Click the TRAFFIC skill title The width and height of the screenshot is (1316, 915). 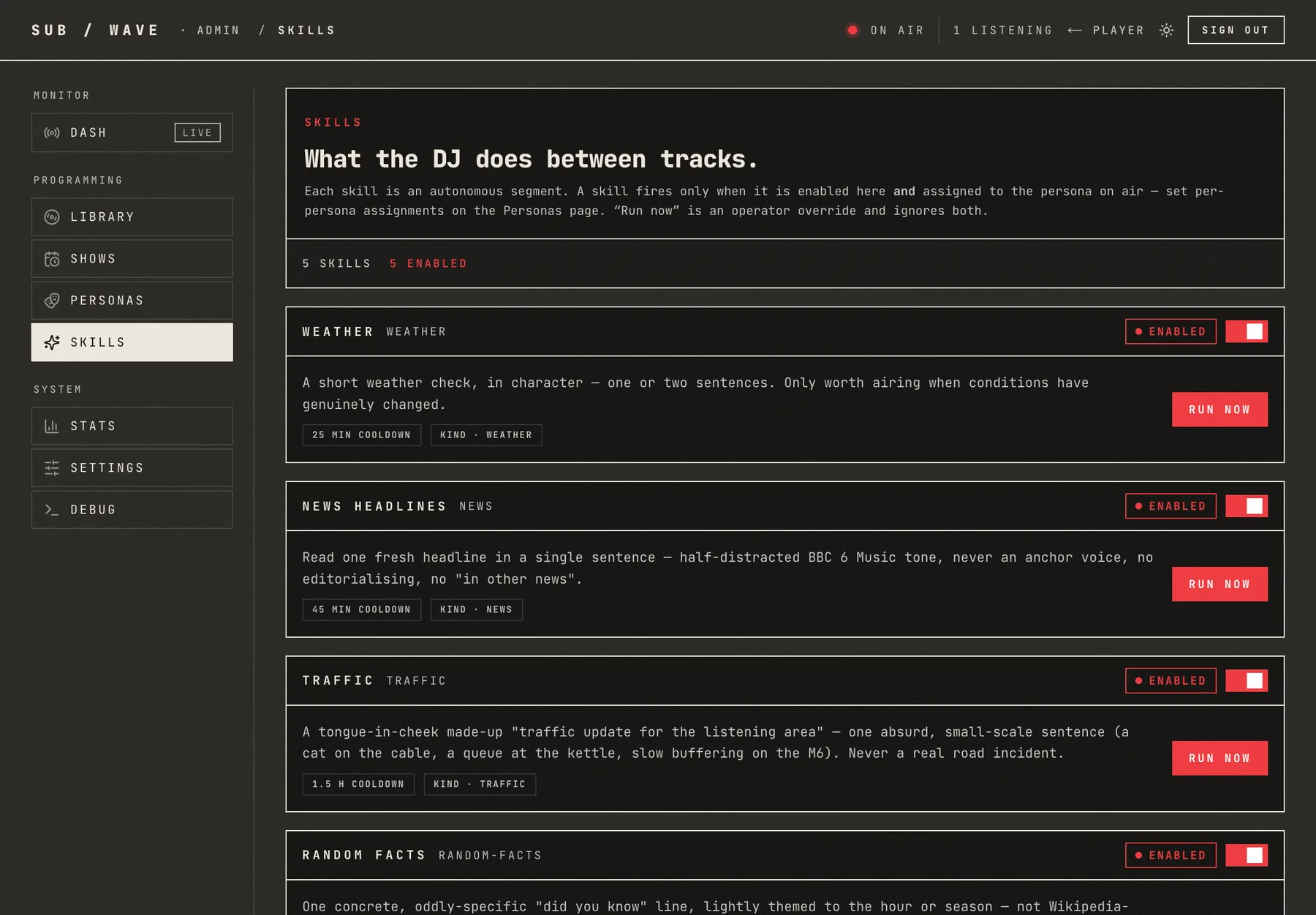point(338,681)
